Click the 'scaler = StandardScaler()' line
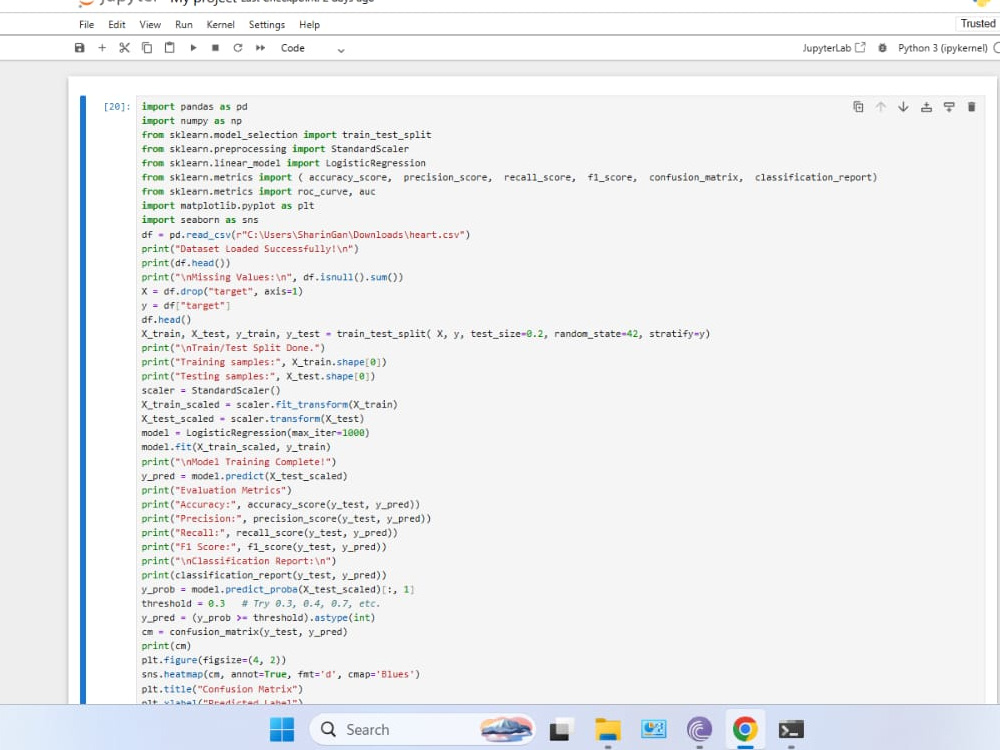1000x750 pixels. point(210,390)
